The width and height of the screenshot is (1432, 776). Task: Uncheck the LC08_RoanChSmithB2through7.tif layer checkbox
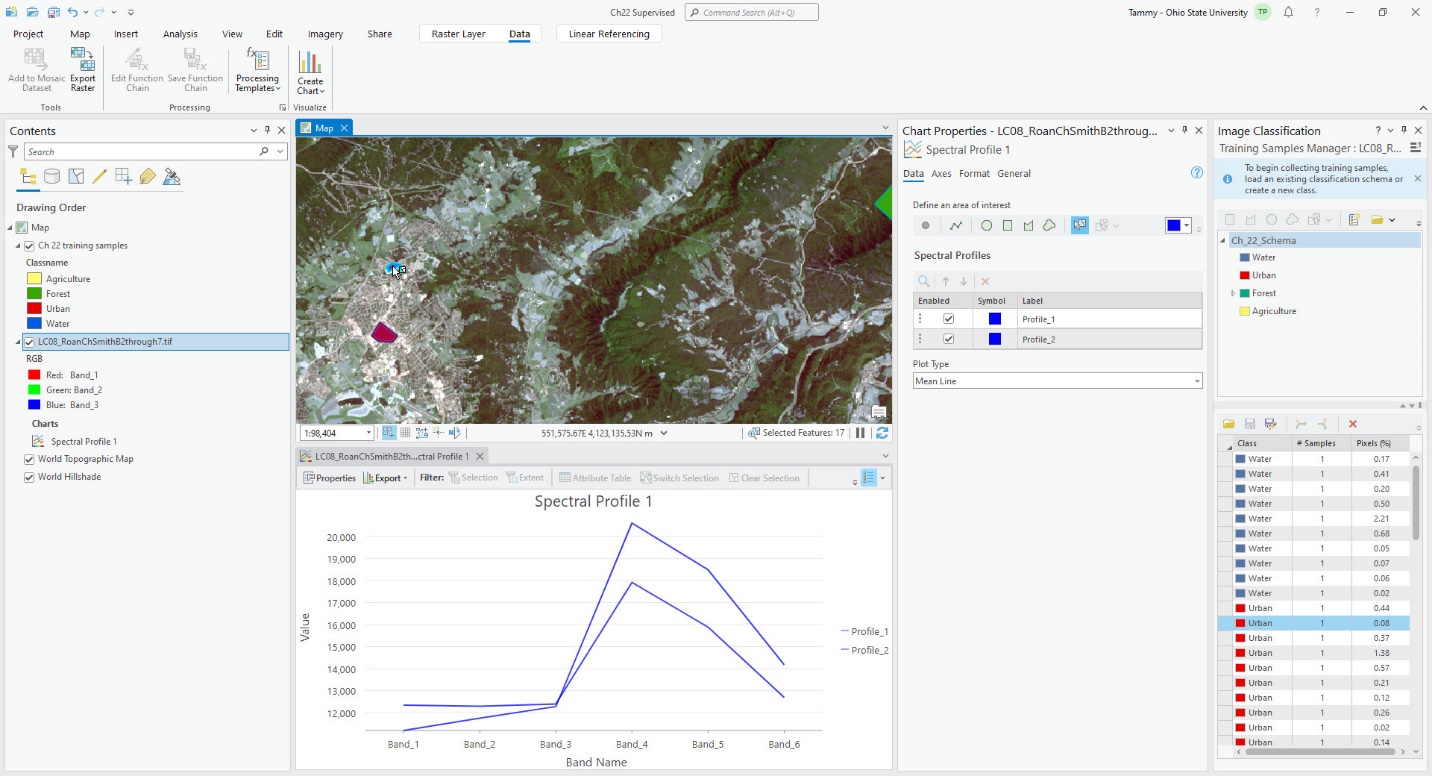pos(29,342)
